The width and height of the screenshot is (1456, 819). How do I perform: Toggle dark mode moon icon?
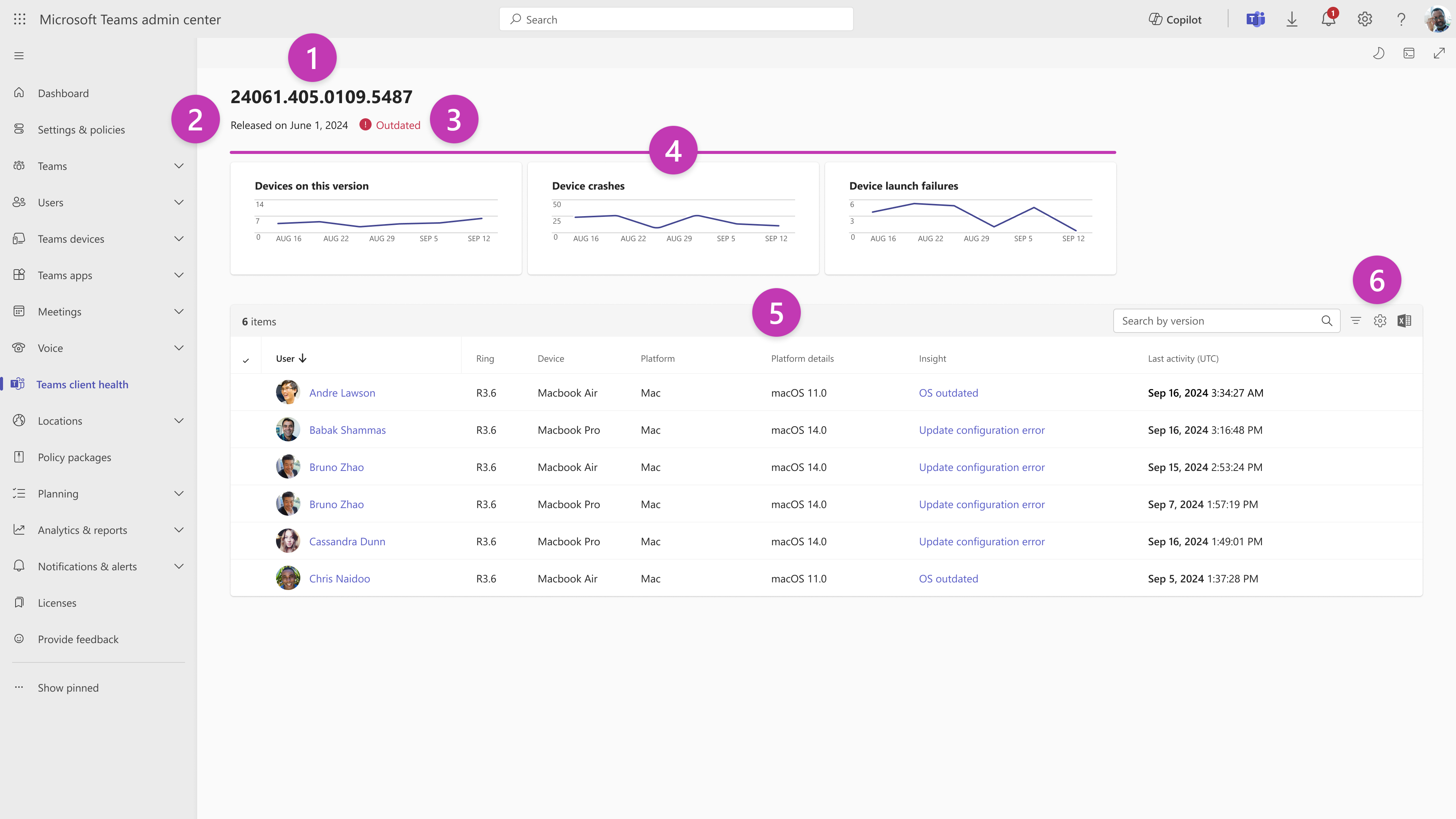(1379, 53)
